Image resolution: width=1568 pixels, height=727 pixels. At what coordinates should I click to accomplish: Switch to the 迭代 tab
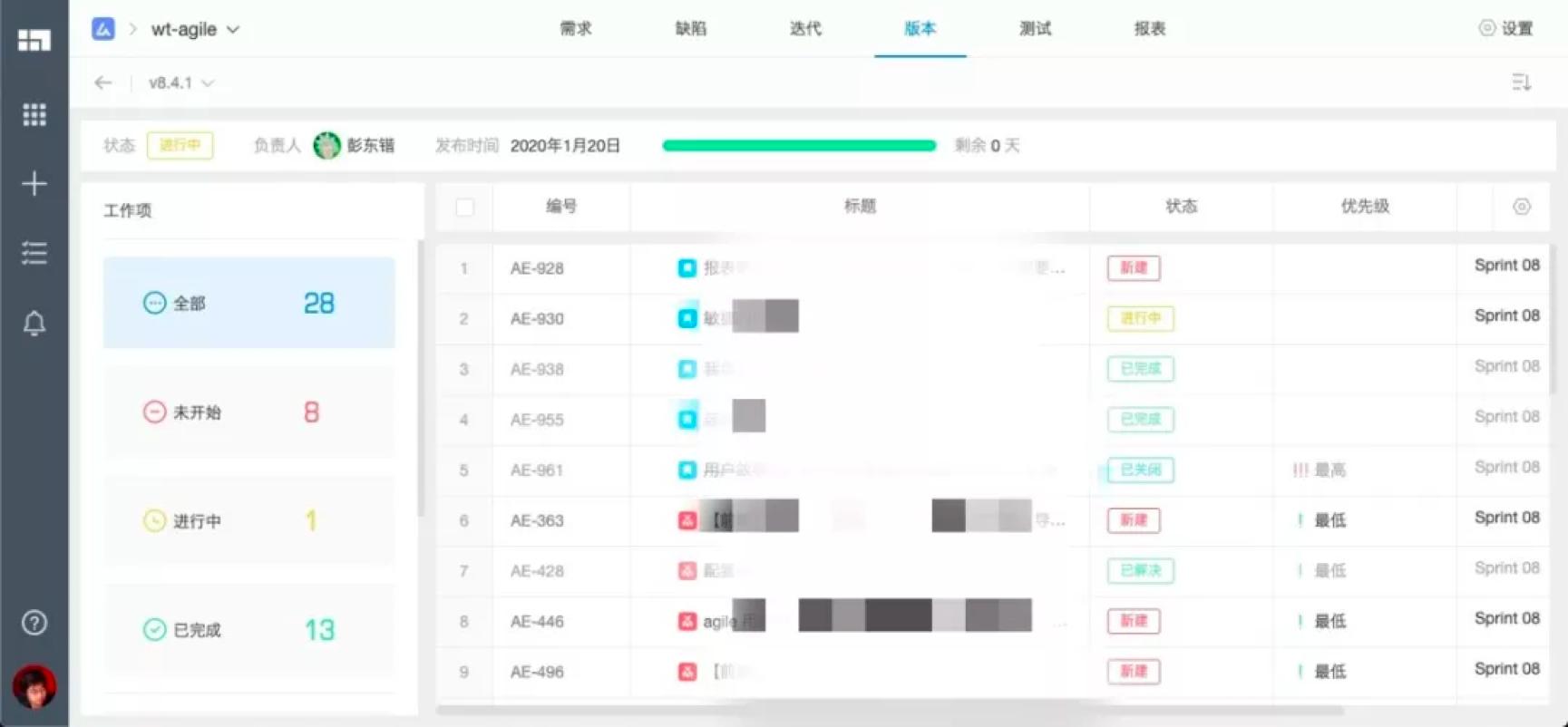tap(805, 29)
